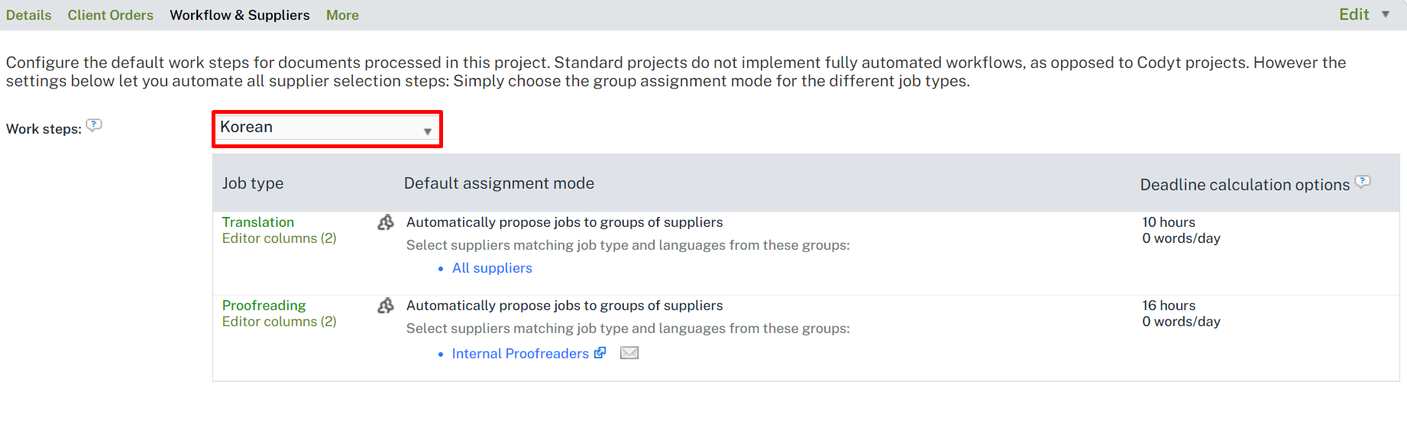This screenshot has width=1407, height=427.
Task: Open the Translation job type link
Action: click(x=258, y=222)
